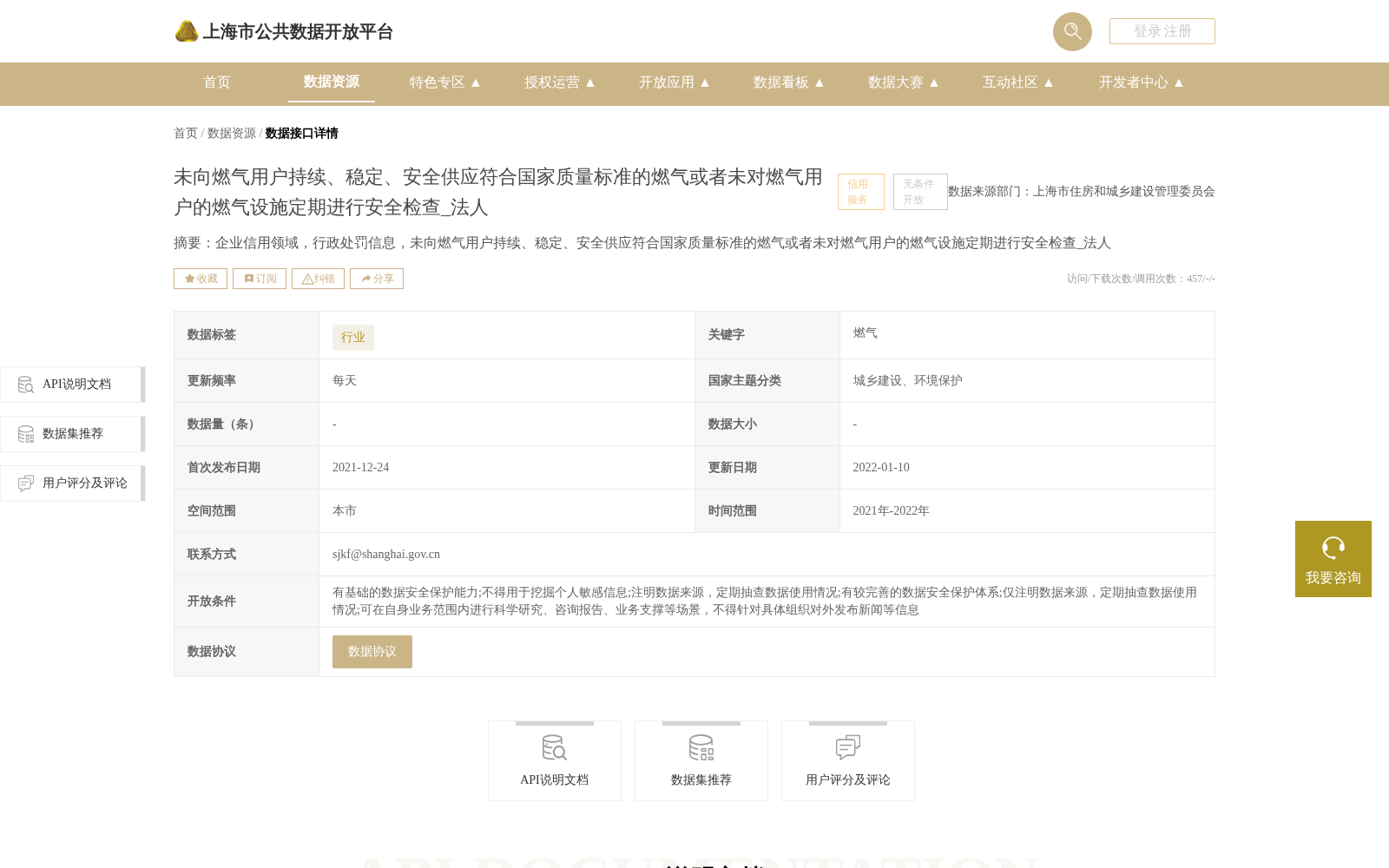Click the 数据集推荐 icon in left sidebar
The image size is (1389, 868).
click(x=26, y=434)
